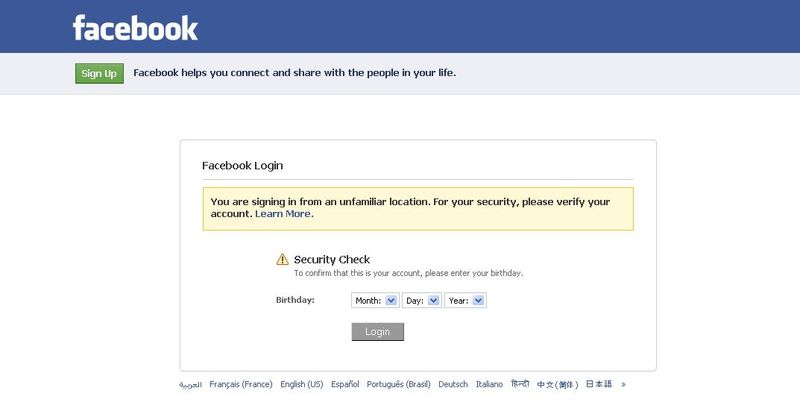Select Italiano language link

[489, 384]
